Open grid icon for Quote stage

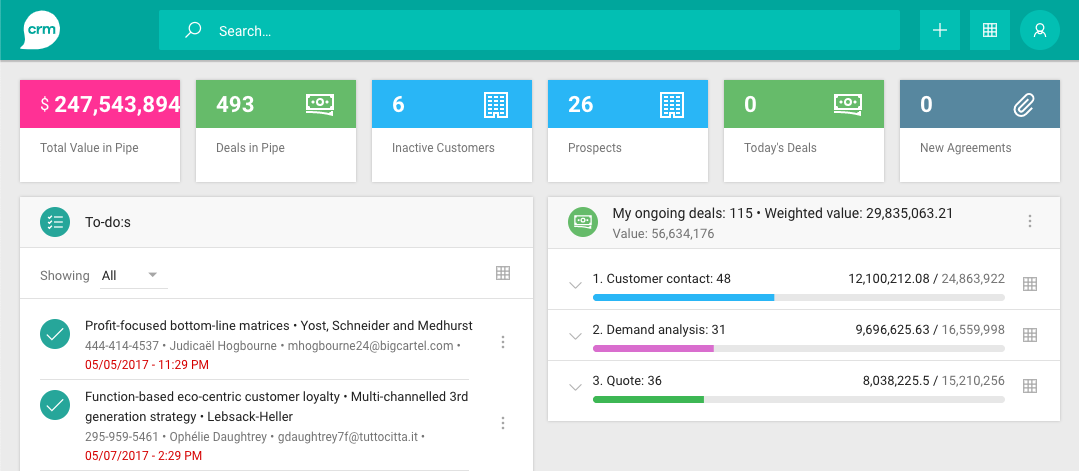point(1030,386)
